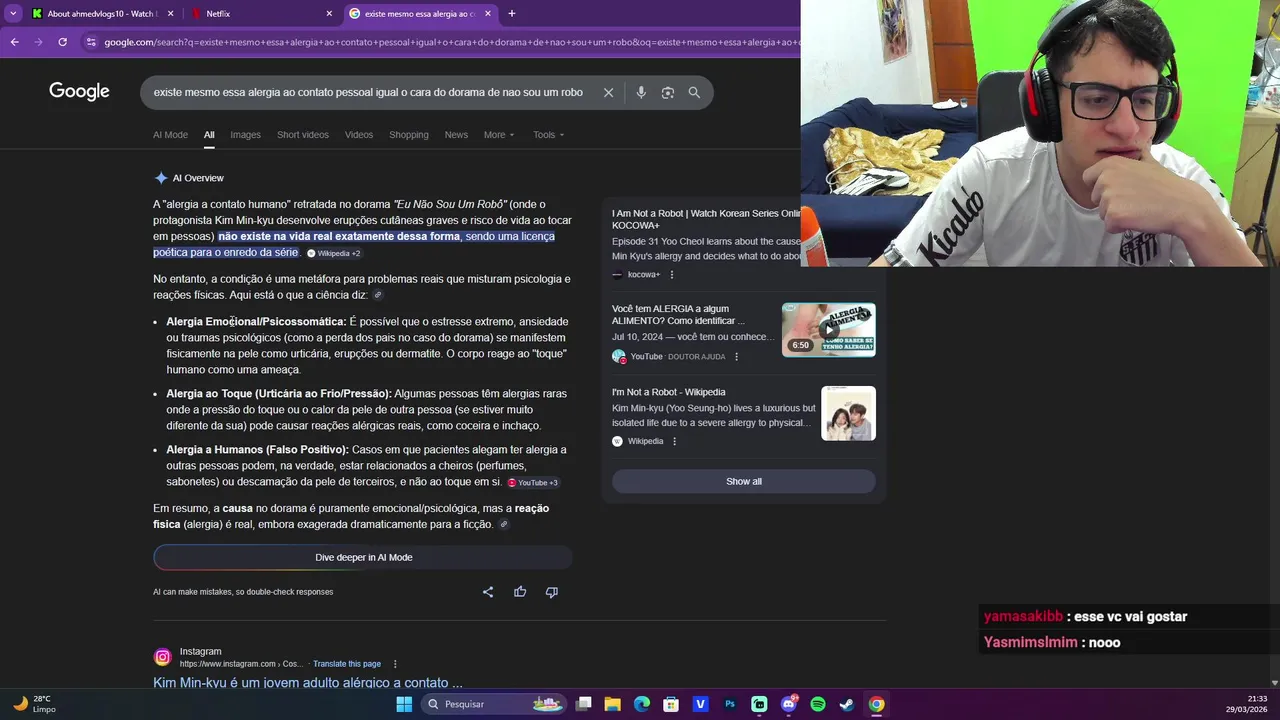This screenshot has height=720, width=1280.
Task: Open options for kocowa+ source
Action: [672, 275]
